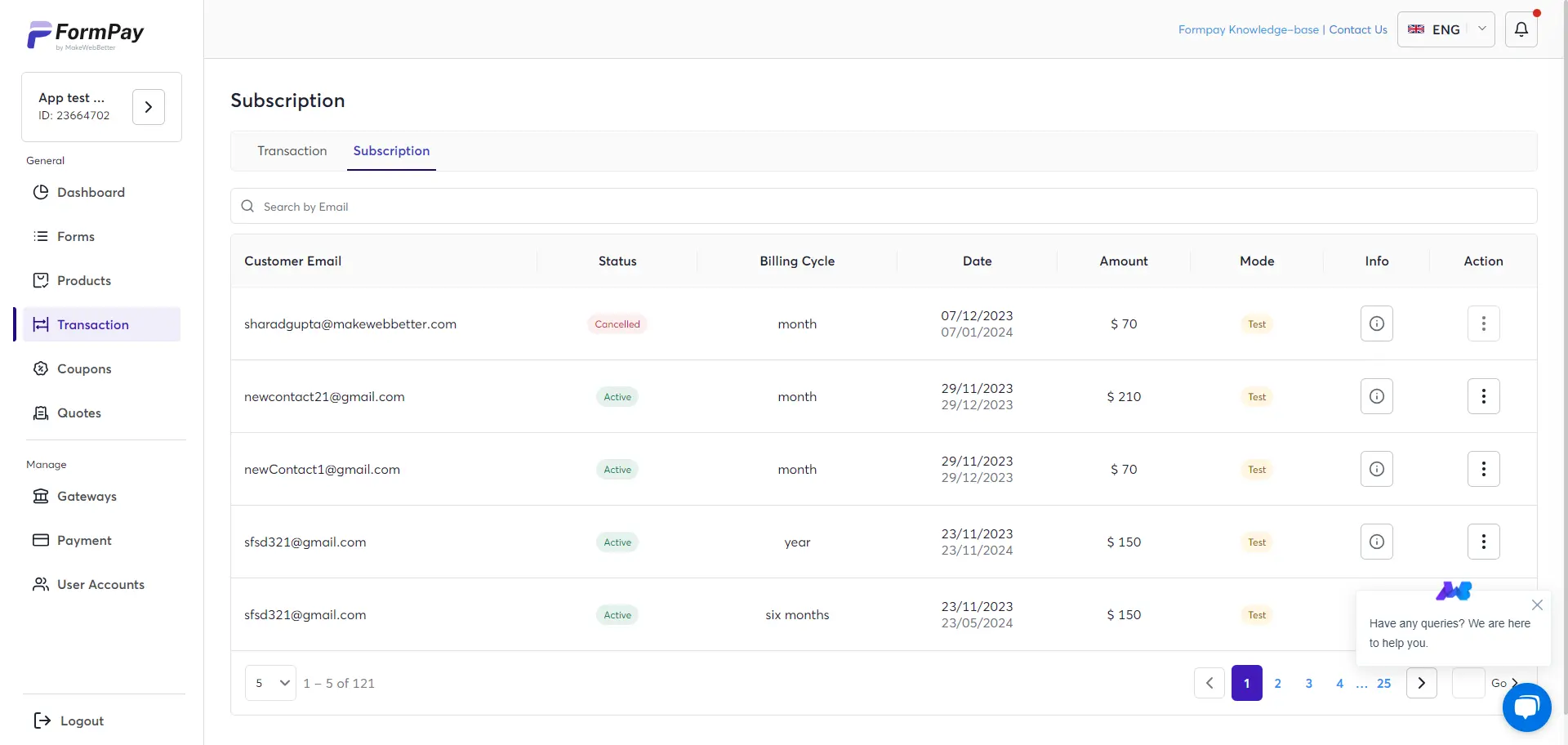This screenshot has width=1568, height=745.
Task: Select Forms in the sidebar
Action: coord(76,236)
